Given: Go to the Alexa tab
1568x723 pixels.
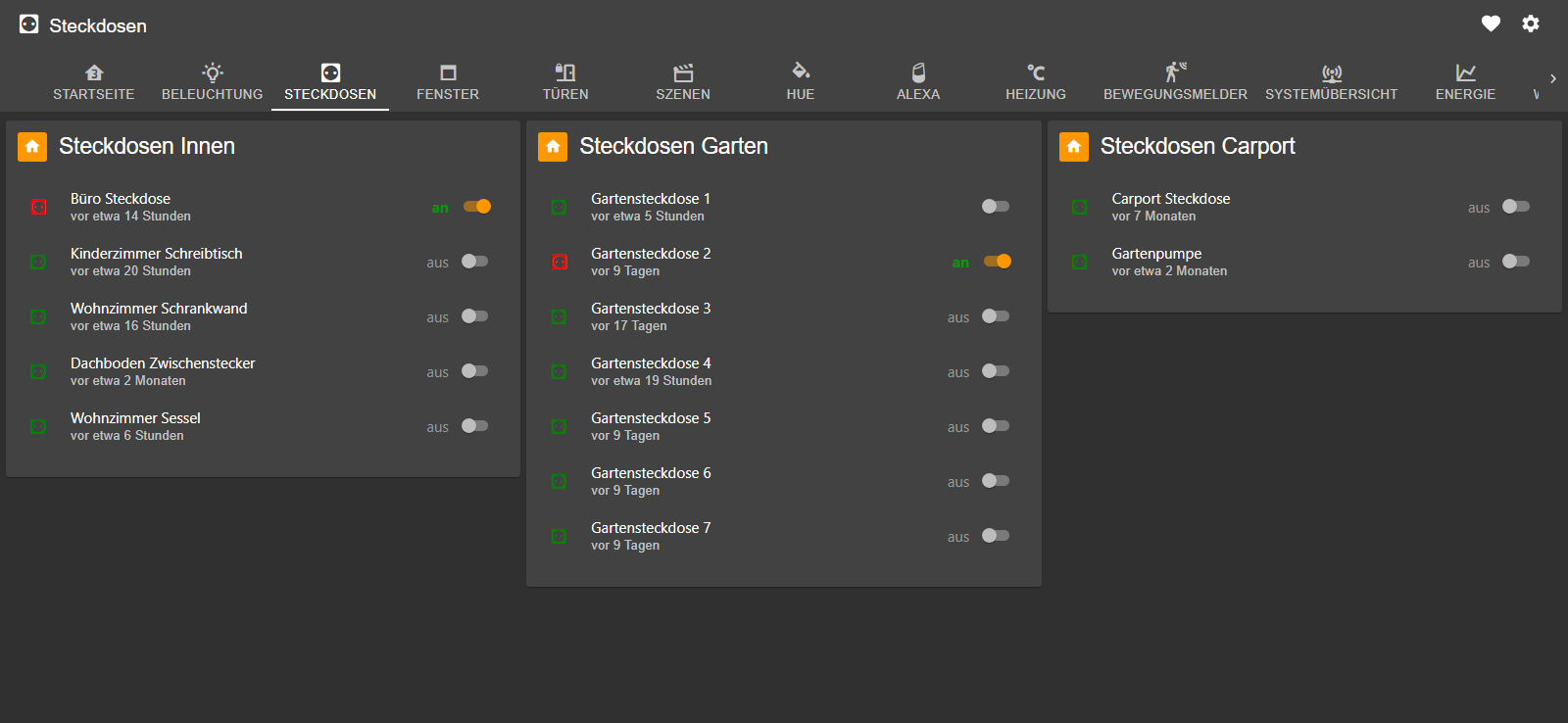Looking at the screenshot, I should (918, 82).
